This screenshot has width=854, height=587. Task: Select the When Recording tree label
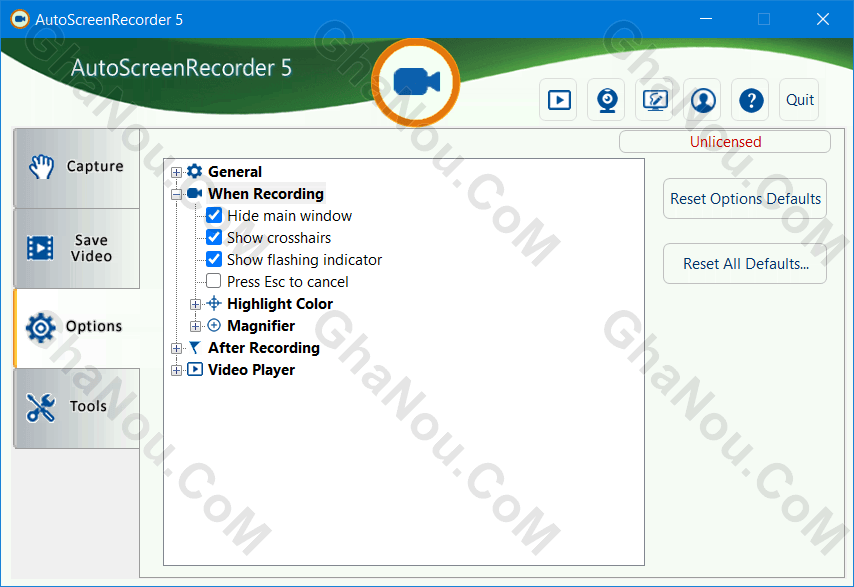coord(266,194)
